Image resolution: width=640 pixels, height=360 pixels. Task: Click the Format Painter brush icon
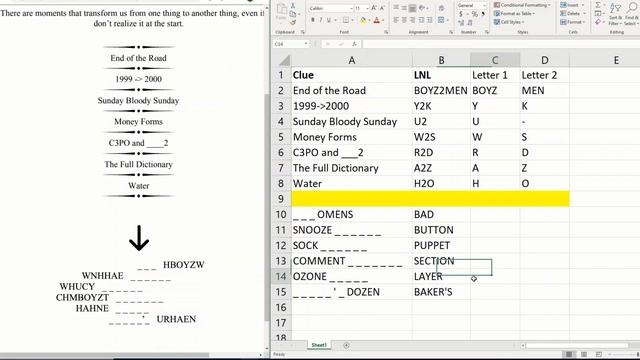(x=293, y=22)
